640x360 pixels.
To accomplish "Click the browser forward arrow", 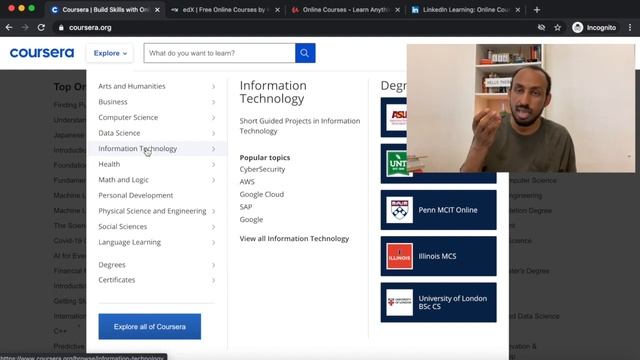I will tap(25, 27).
